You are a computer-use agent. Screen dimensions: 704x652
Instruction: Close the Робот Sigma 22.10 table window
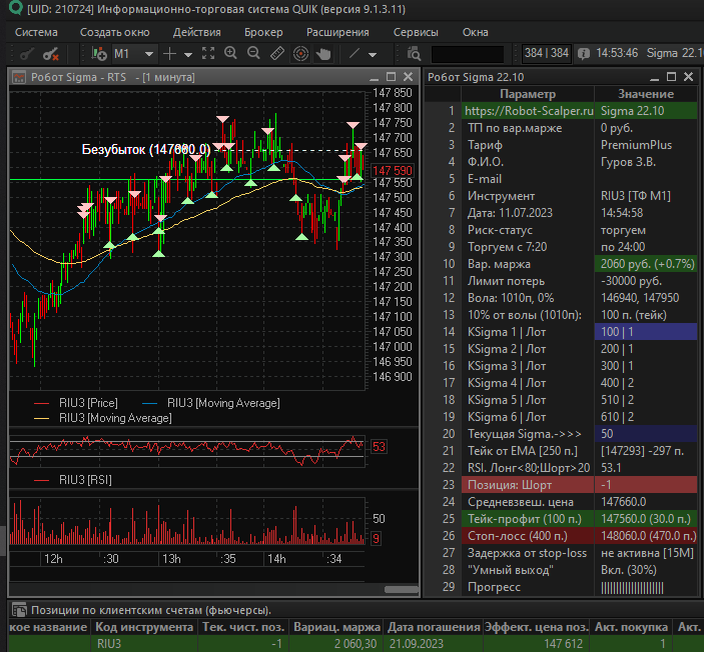pos(688,77)
